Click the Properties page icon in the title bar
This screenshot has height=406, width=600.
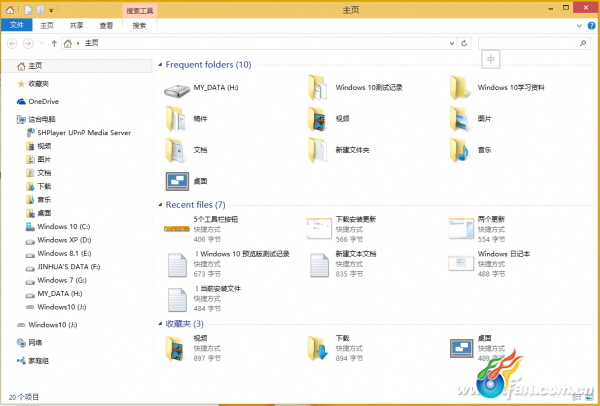29,10
